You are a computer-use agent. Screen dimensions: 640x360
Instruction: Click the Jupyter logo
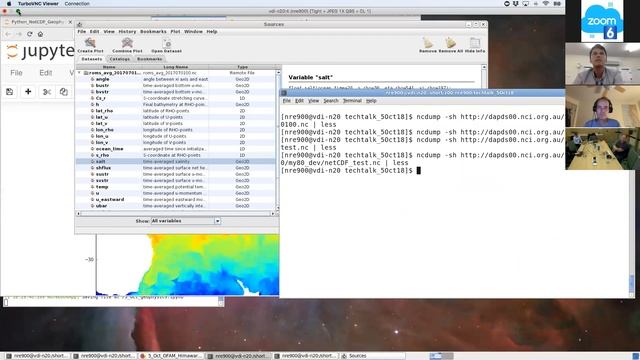40,51
